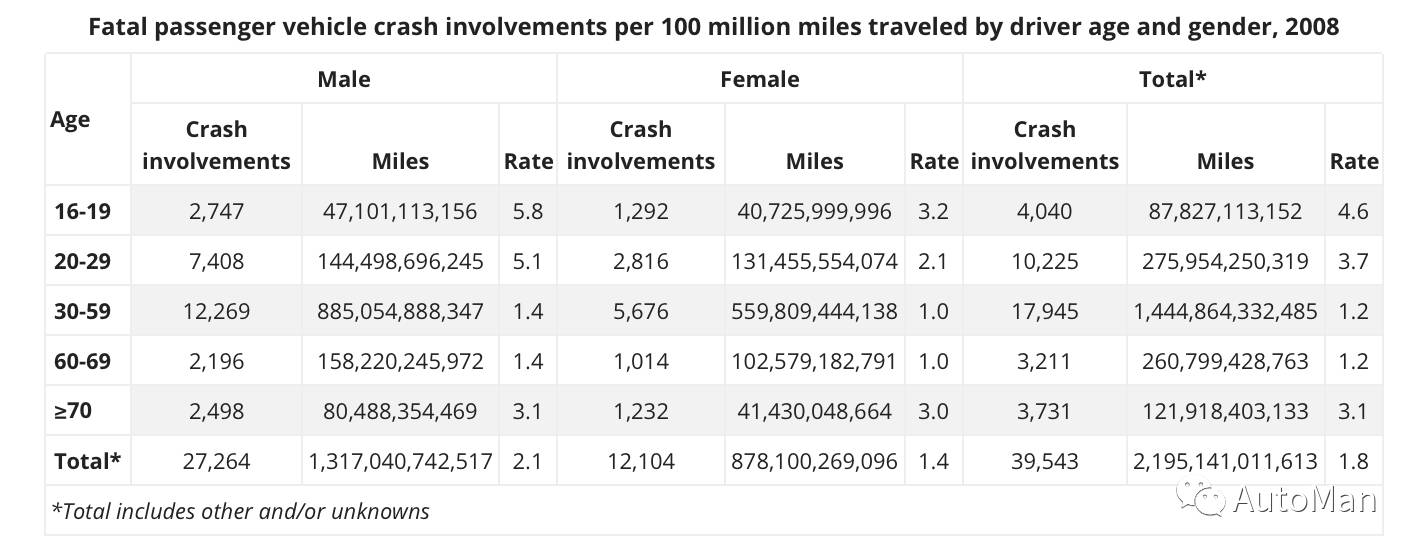Image resolution: width=1424 pixels, height=558 pixels.
Task: Click the Age column header
Action: [x=70, y=120]
